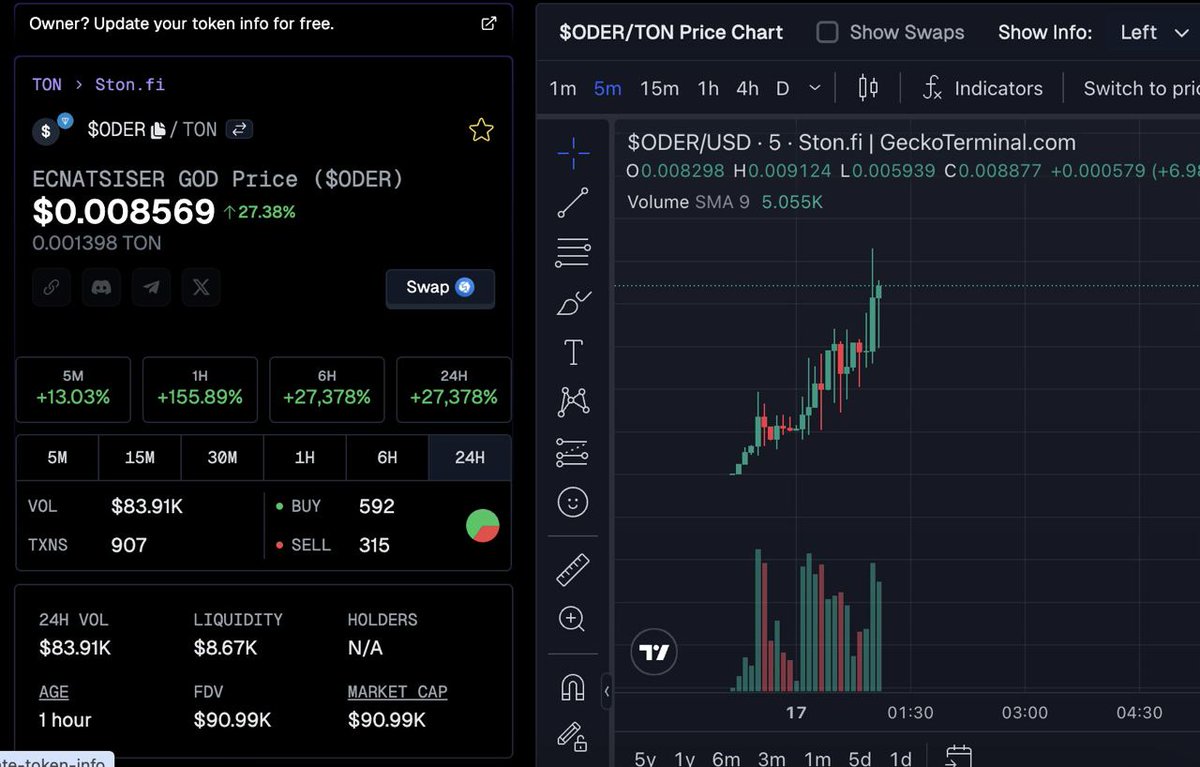The height and width of the screenshot is (767, 1200).
Task: Open the chart patterns tool
Action: point(573,402)
